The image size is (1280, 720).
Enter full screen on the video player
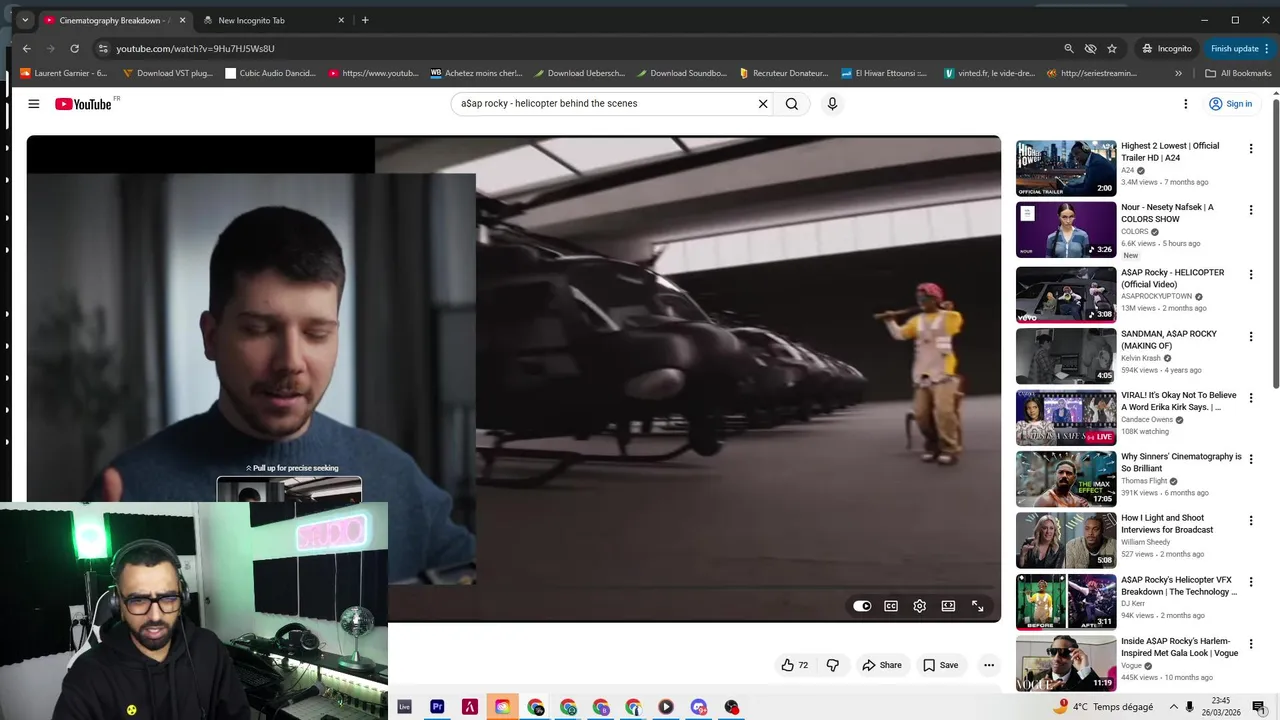(977, 606)
